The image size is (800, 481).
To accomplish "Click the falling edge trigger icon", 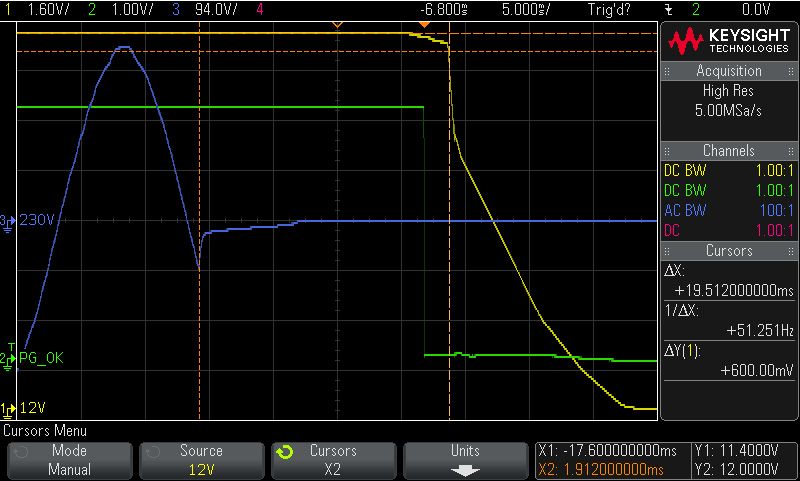I will point(669,10).
